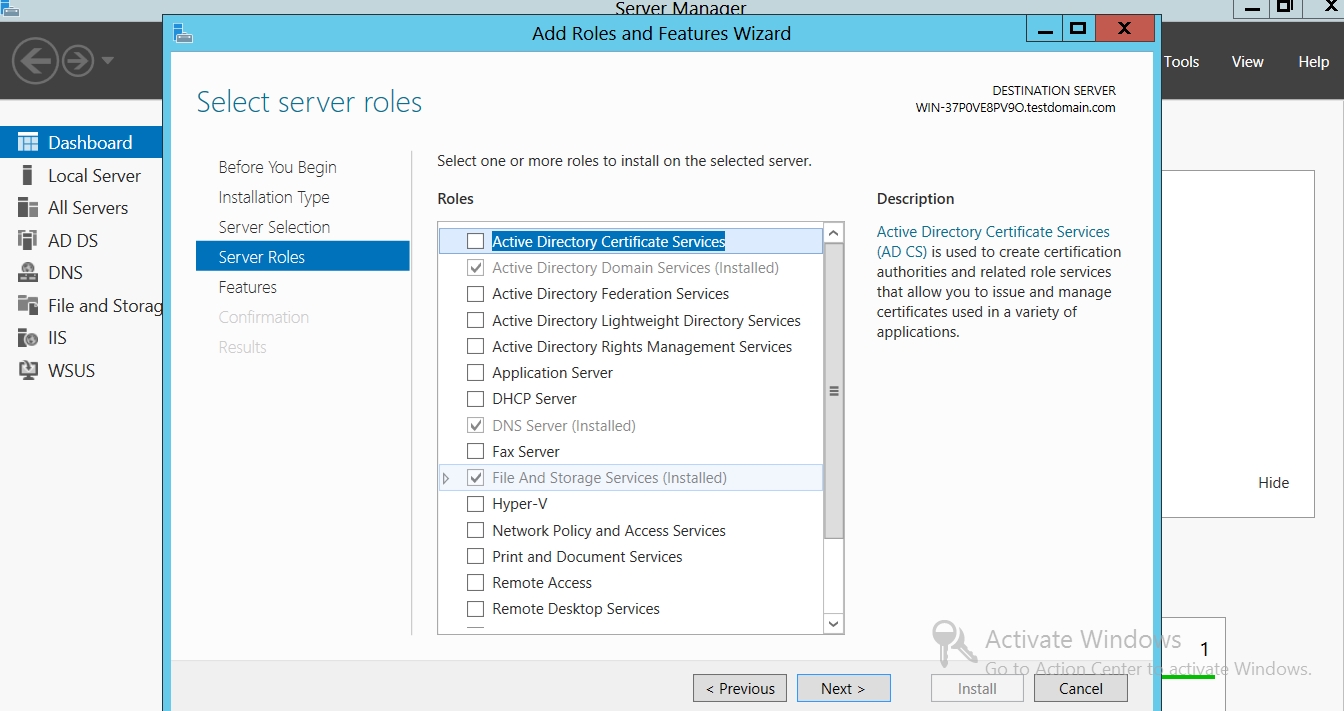The height and width of the screenshot is (711, 1344).
Task: Click the Local Server icon in sidebar
Action: (x=28, y=175)
